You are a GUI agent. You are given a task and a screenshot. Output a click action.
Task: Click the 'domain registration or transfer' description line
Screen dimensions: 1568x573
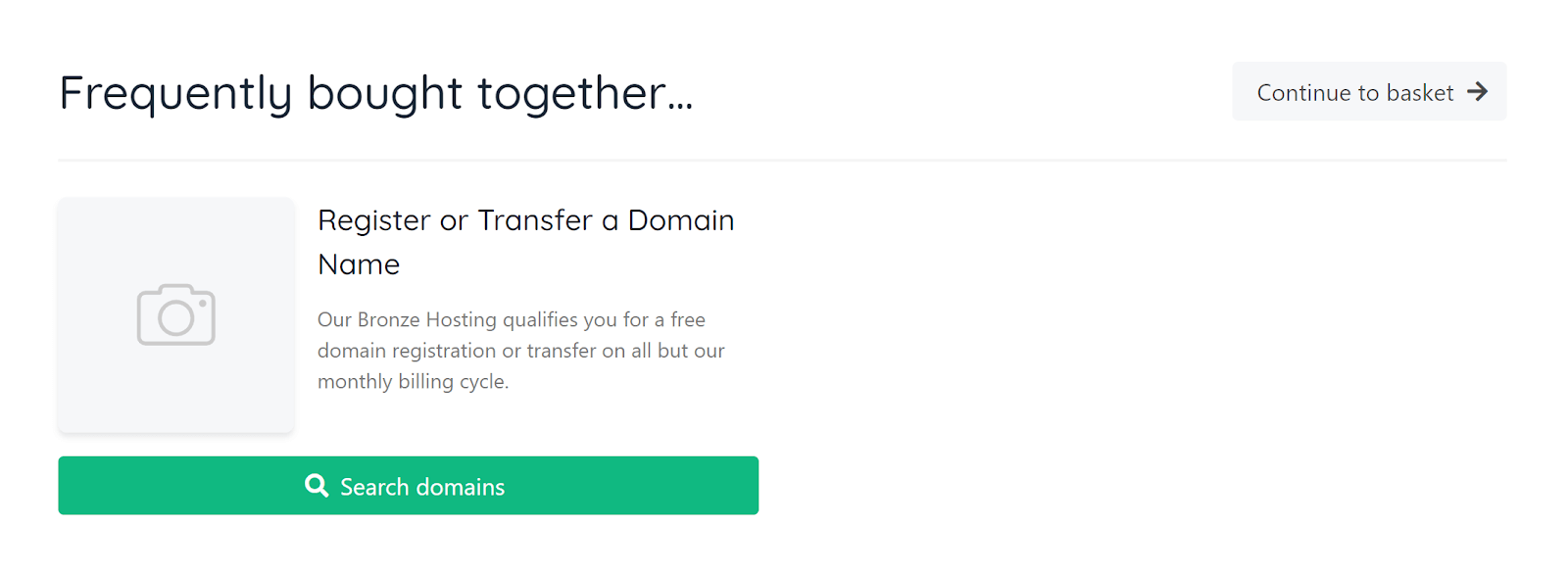click(521, 351)
